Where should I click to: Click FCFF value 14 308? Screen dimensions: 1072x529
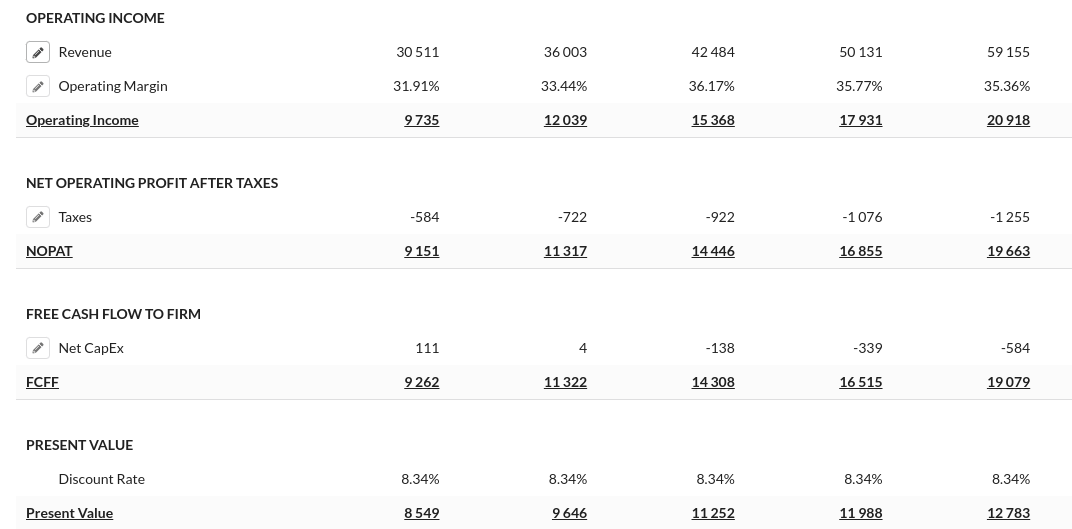click(x=713, y=382)
